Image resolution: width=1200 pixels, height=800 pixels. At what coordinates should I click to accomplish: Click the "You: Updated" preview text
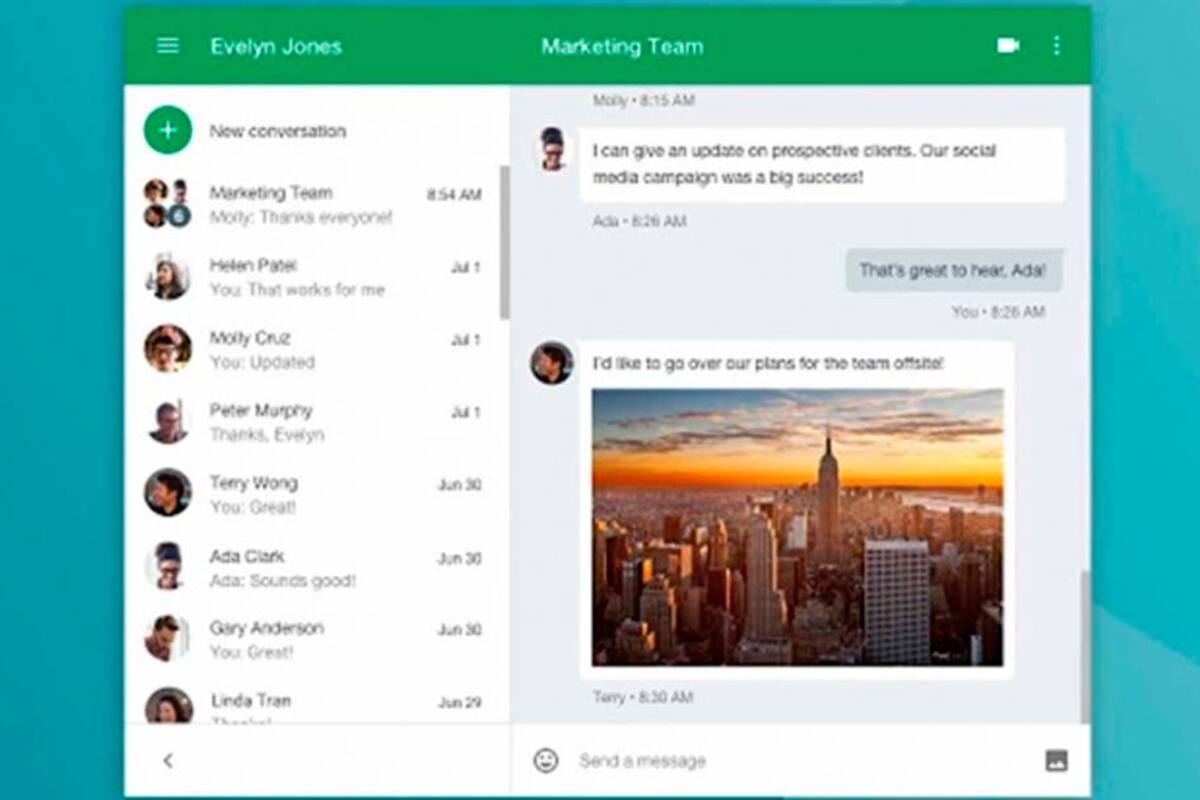point(262,362)
